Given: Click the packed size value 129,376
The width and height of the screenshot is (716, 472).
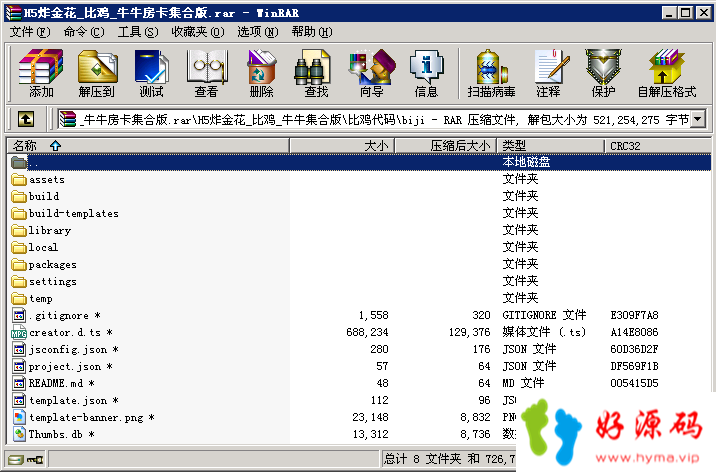Looking at the screenshot, I should (x=469, y=332).
